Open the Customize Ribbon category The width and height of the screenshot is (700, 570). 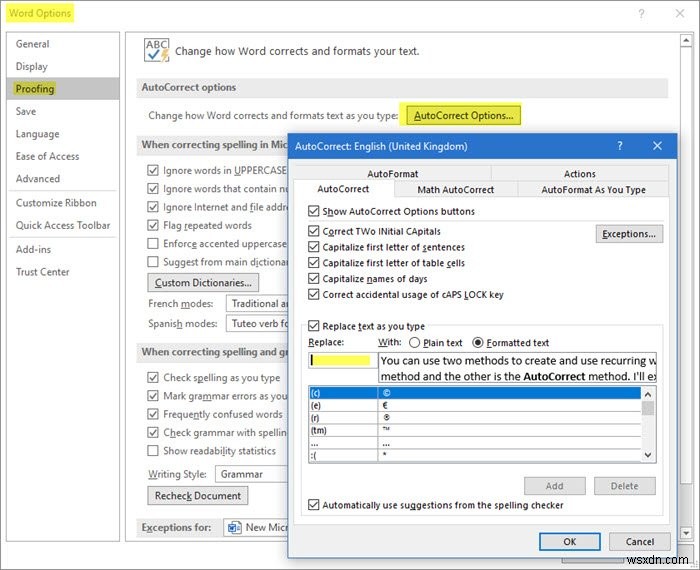pyautogui.click(x=63, y=203)
